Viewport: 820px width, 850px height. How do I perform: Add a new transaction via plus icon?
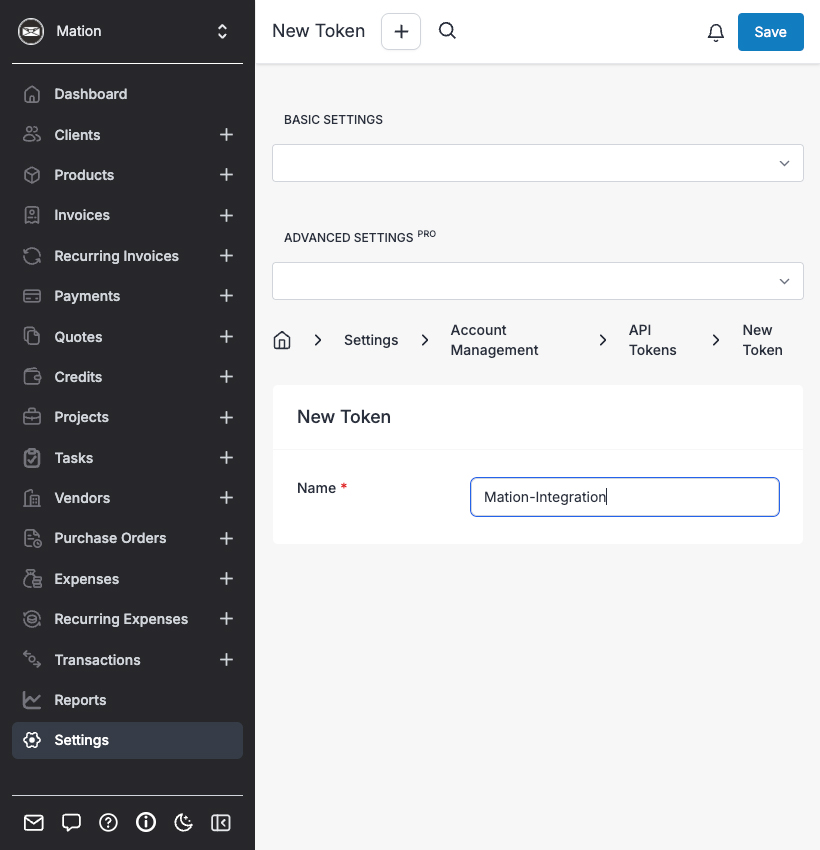[x=227, y=660]
